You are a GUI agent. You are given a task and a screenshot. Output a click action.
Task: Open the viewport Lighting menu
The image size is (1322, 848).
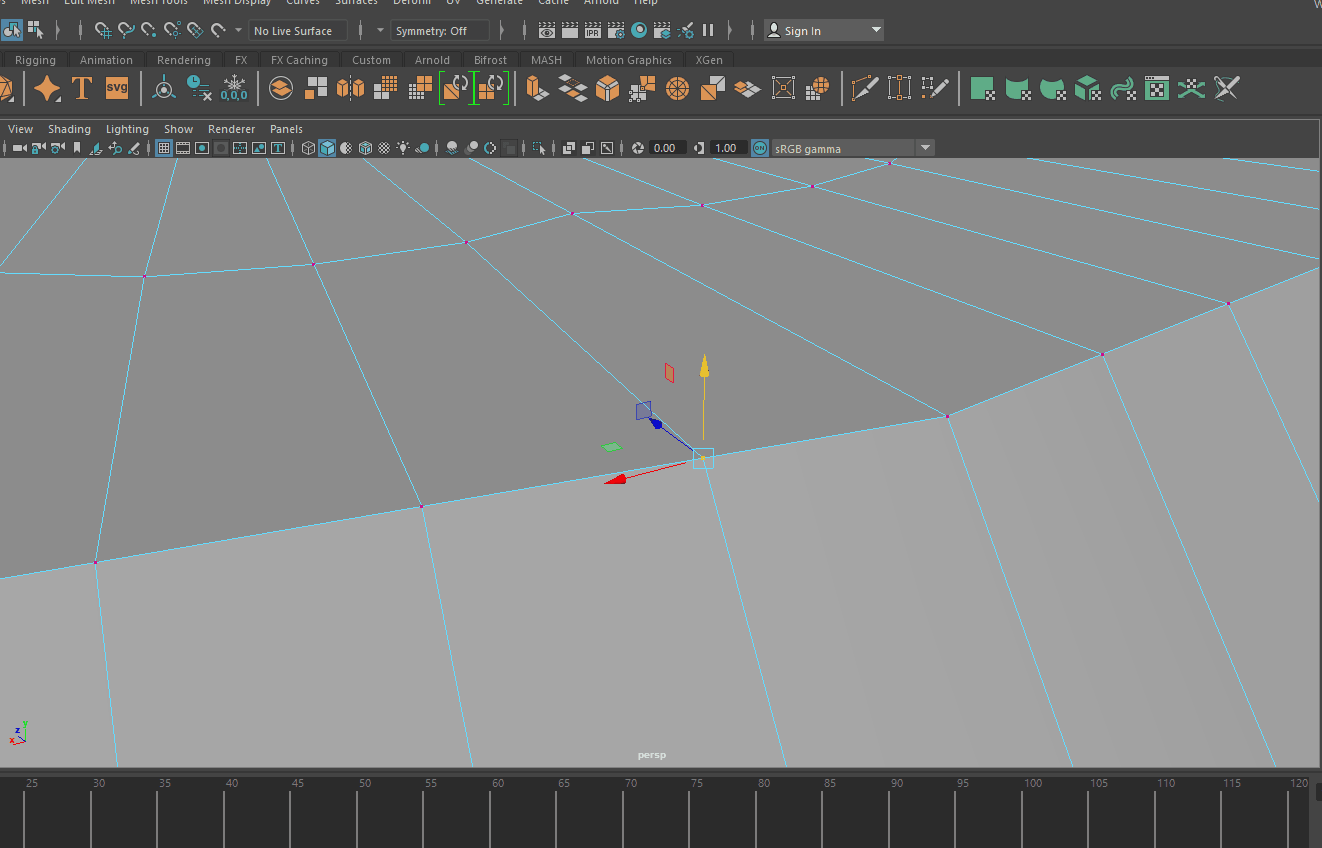coord(127,129)
